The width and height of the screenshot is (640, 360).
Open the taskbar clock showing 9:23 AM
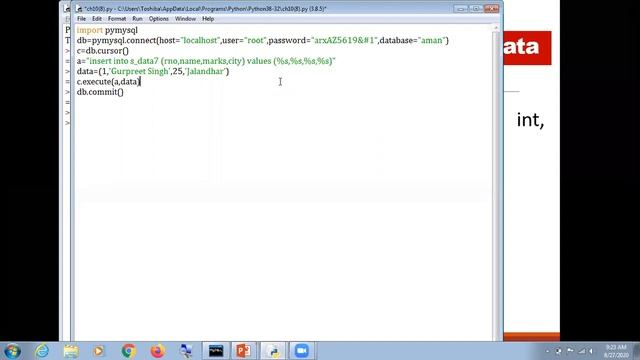(616, 351)
